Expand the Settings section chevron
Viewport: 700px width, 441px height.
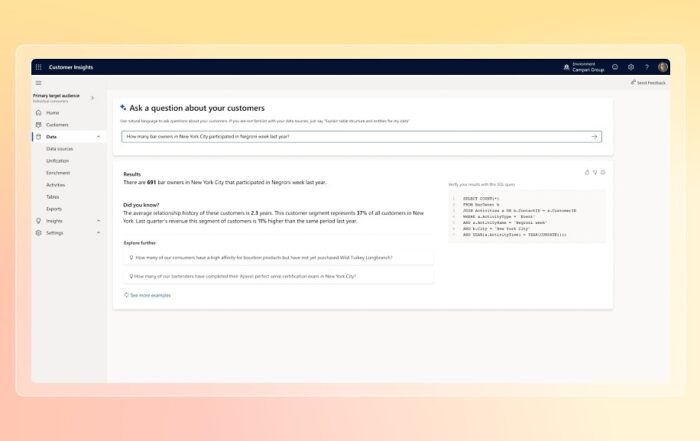pos(98,233)
